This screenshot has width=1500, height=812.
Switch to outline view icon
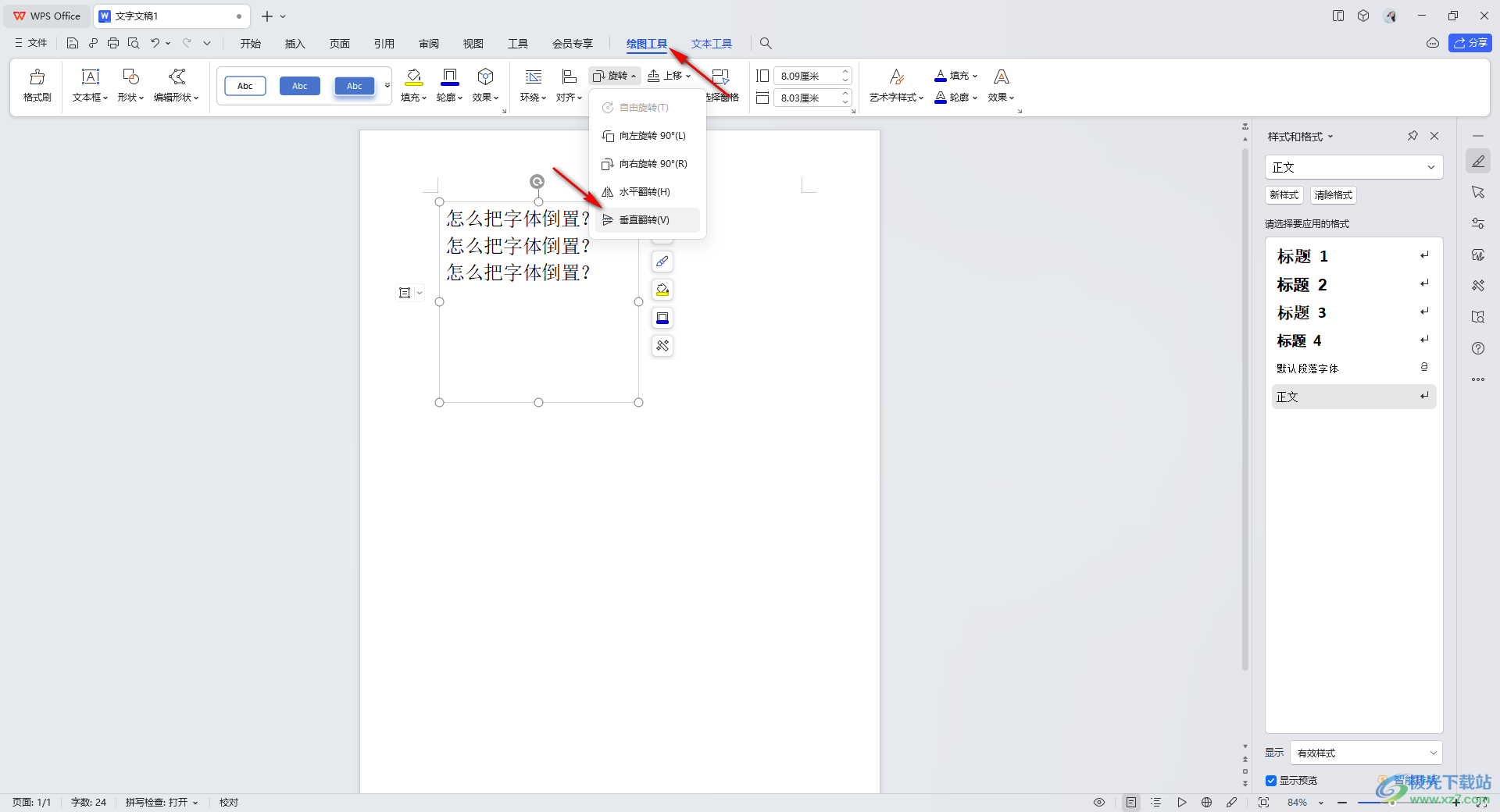point(1156,802)
